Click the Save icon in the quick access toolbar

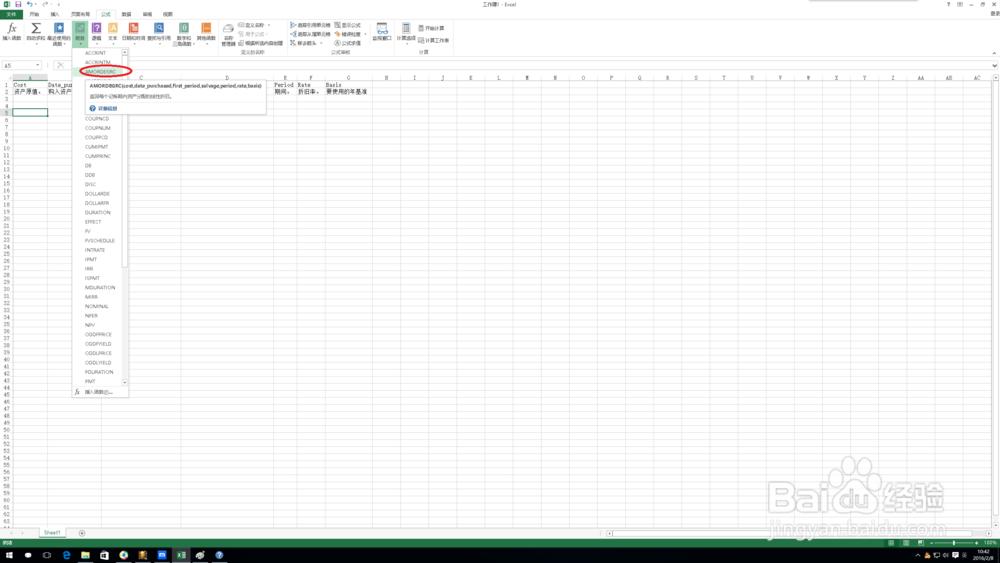pyautogui.click(x=18, y=4)
